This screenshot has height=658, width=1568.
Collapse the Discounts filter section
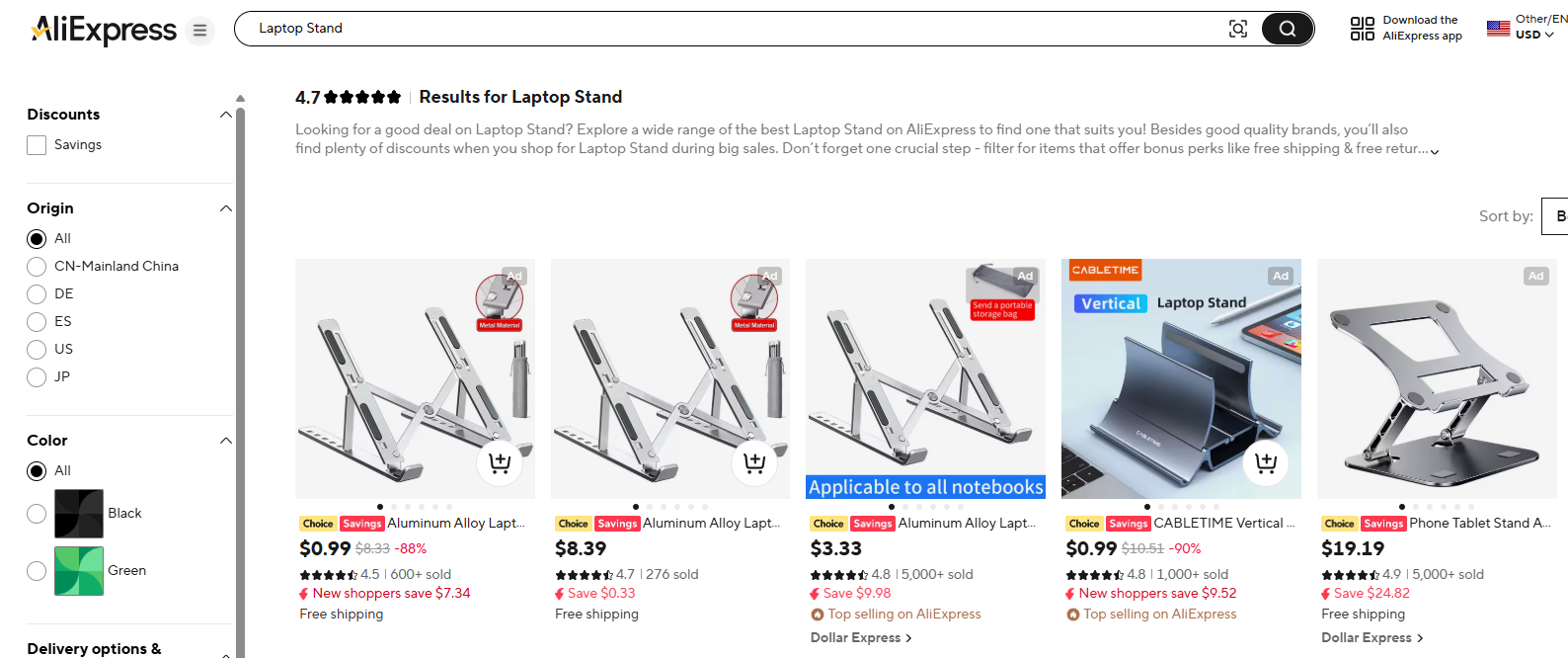pyautogui.click(x=225, y=115)
